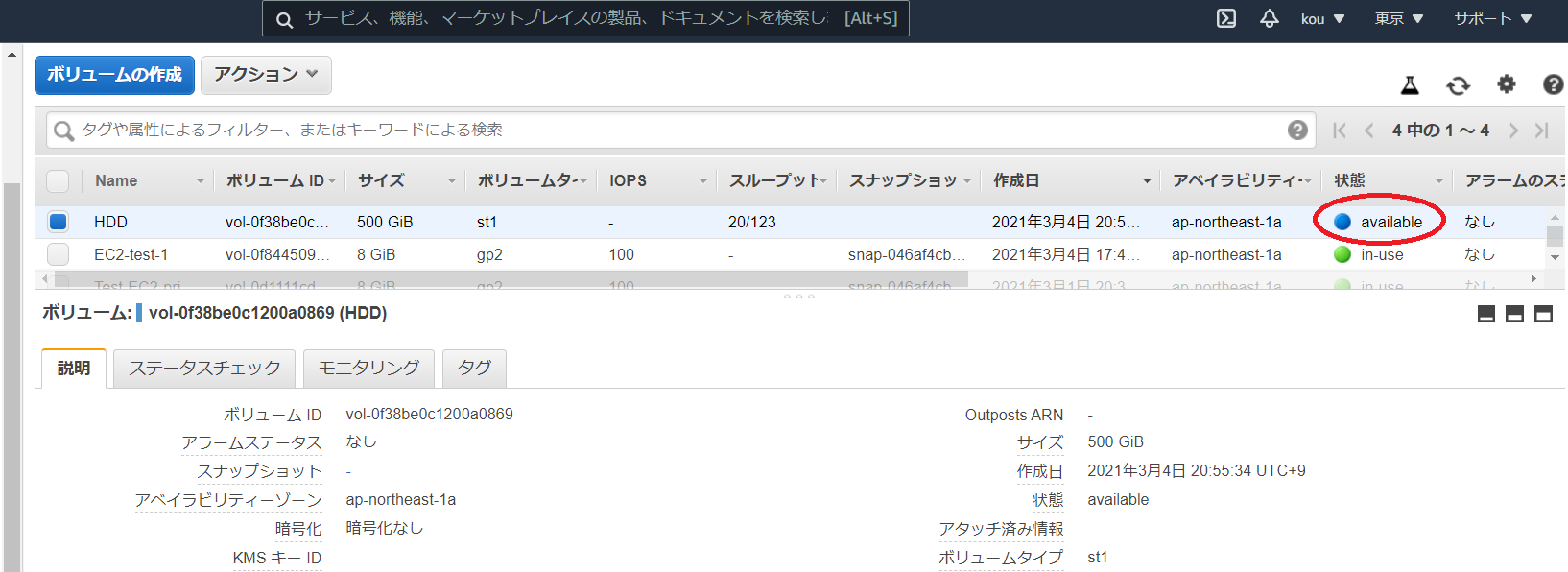The image size is (1568, 572).
Task: Click KMS キー ID label
Action: click(x=277, y=558)
